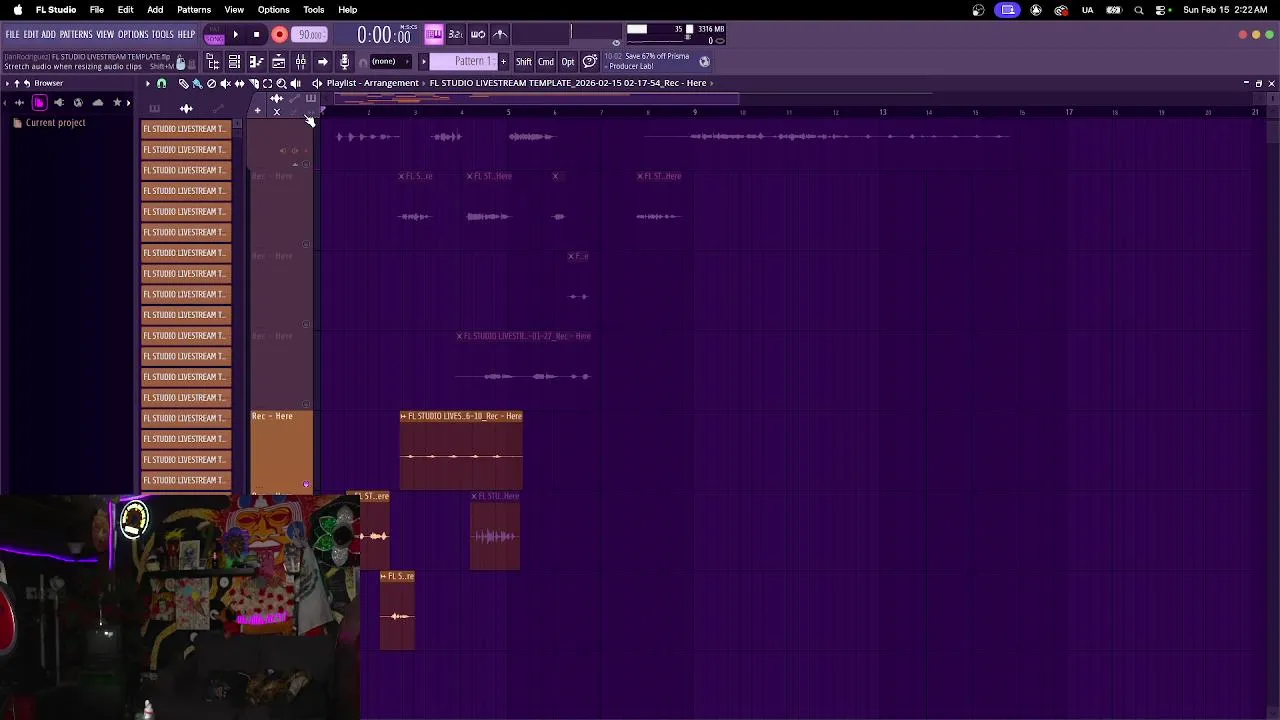Open the arrow before the Pattern 1 box
Screen dimensions: 1280x720
point(423,62)
